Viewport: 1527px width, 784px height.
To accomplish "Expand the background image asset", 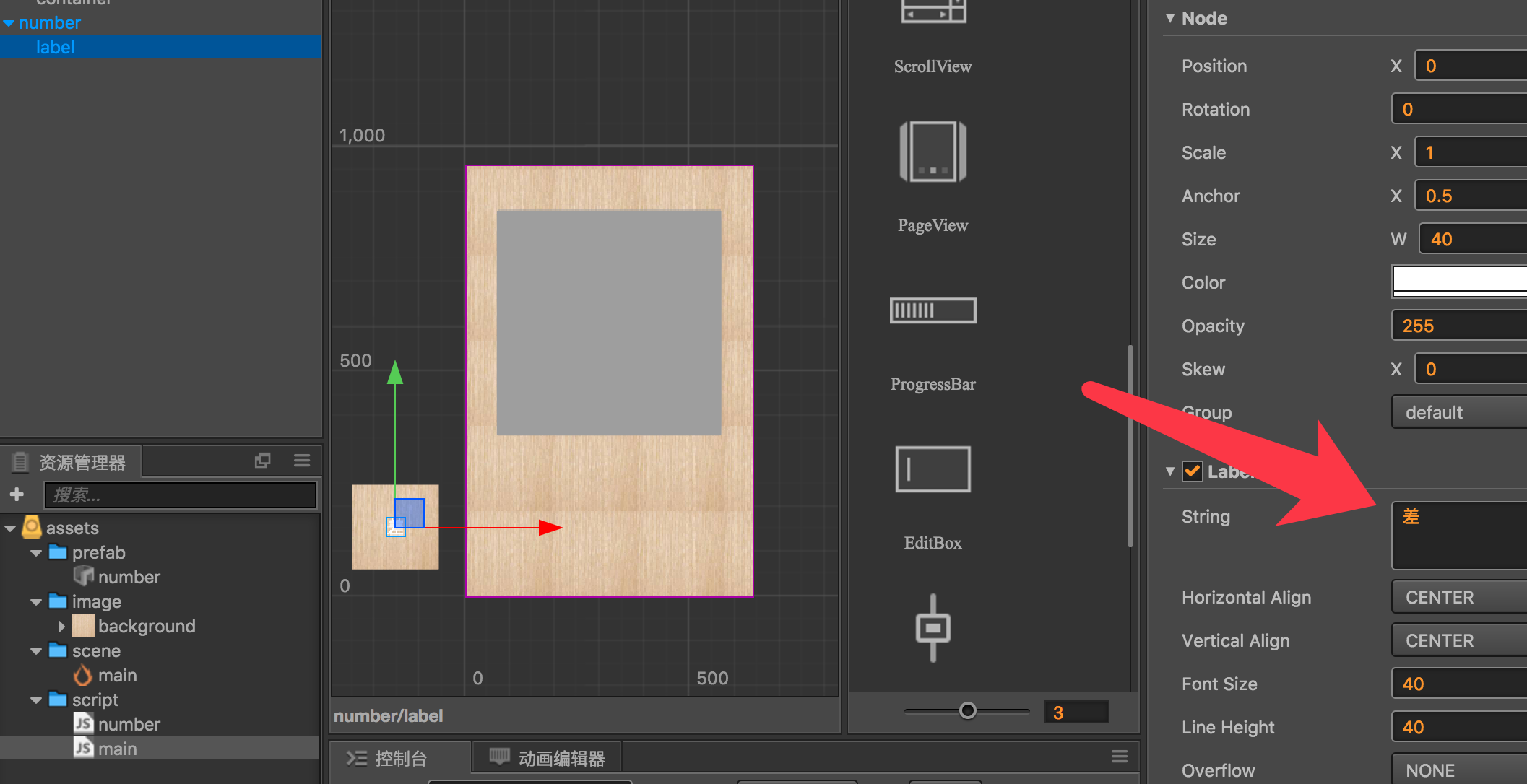I will click(x=61, y=626).
